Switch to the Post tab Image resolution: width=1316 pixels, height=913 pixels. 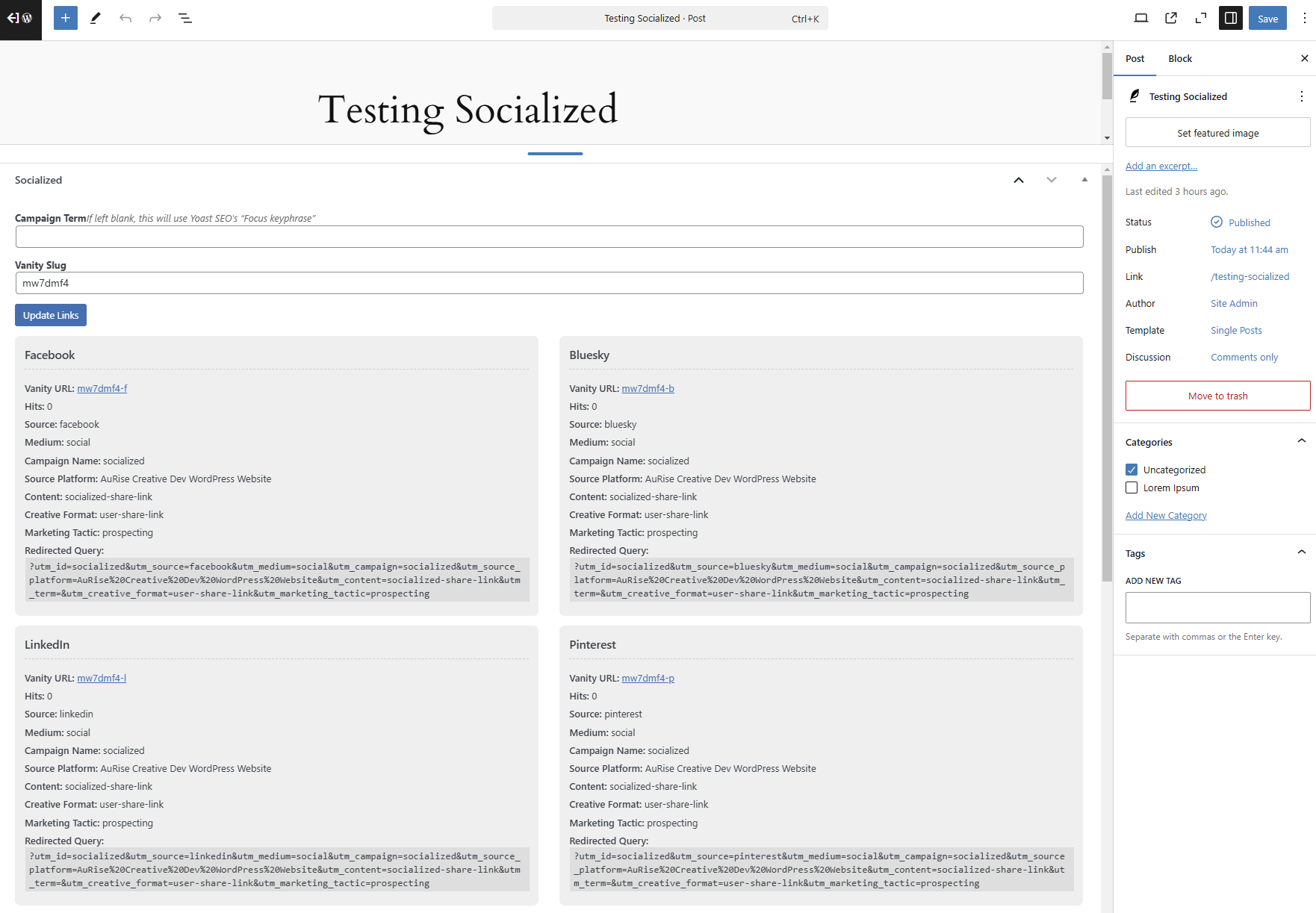(1135, 58)
